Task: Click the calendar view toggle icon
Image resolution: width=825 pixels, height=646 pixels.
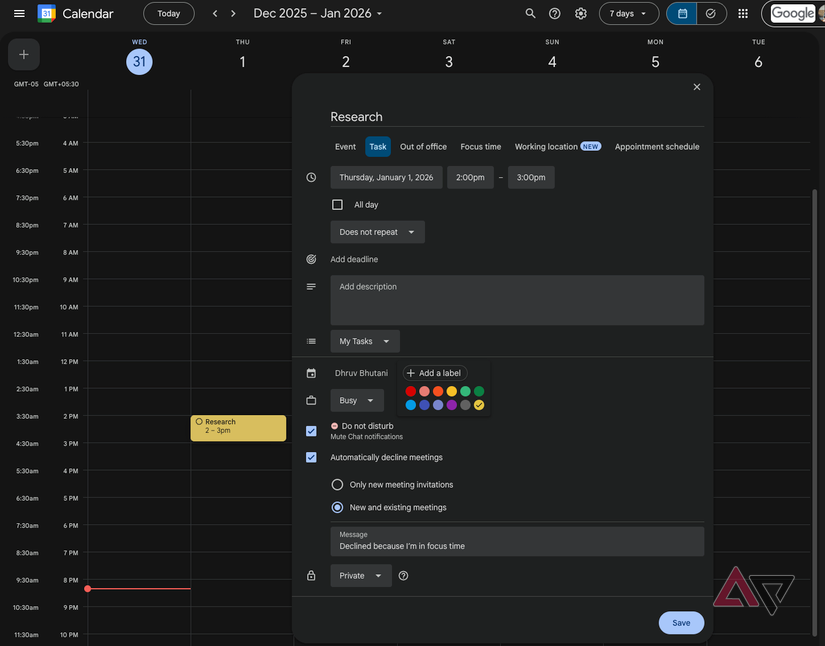Action: coord(682,13)
